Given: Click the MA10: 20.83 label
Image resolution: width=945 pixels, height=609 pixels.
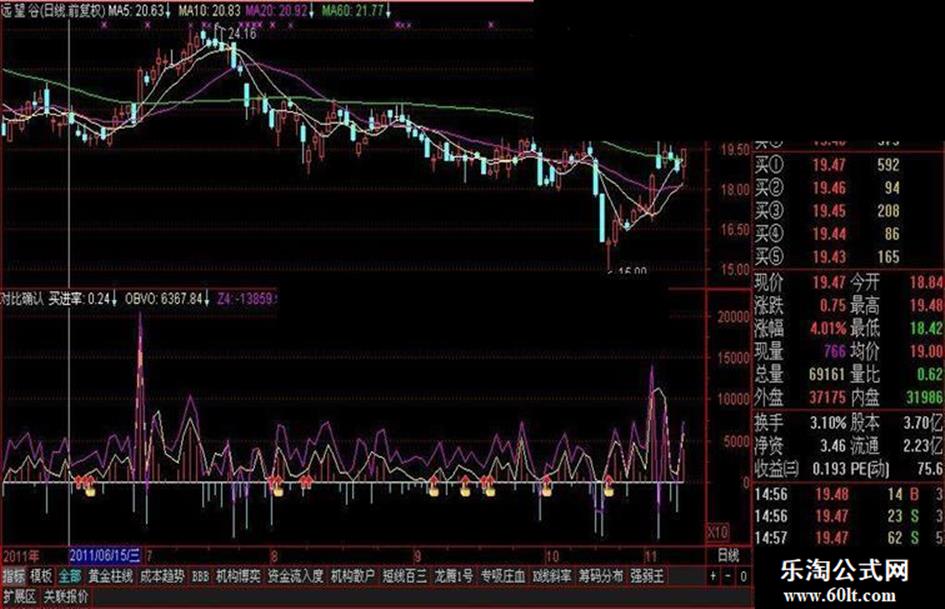Looking at the screenshot, I should pos(209,11).
